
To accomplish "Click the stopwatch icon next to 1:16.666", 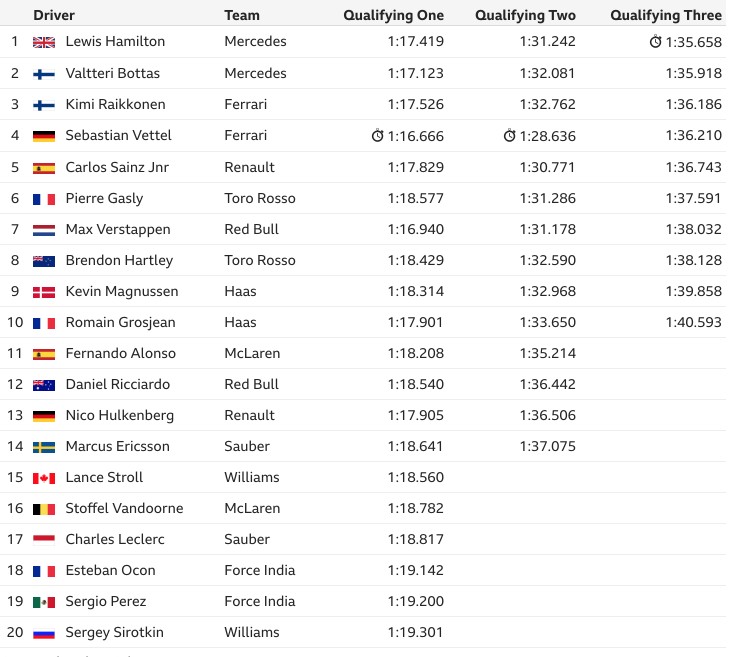I will click(378, 135).
